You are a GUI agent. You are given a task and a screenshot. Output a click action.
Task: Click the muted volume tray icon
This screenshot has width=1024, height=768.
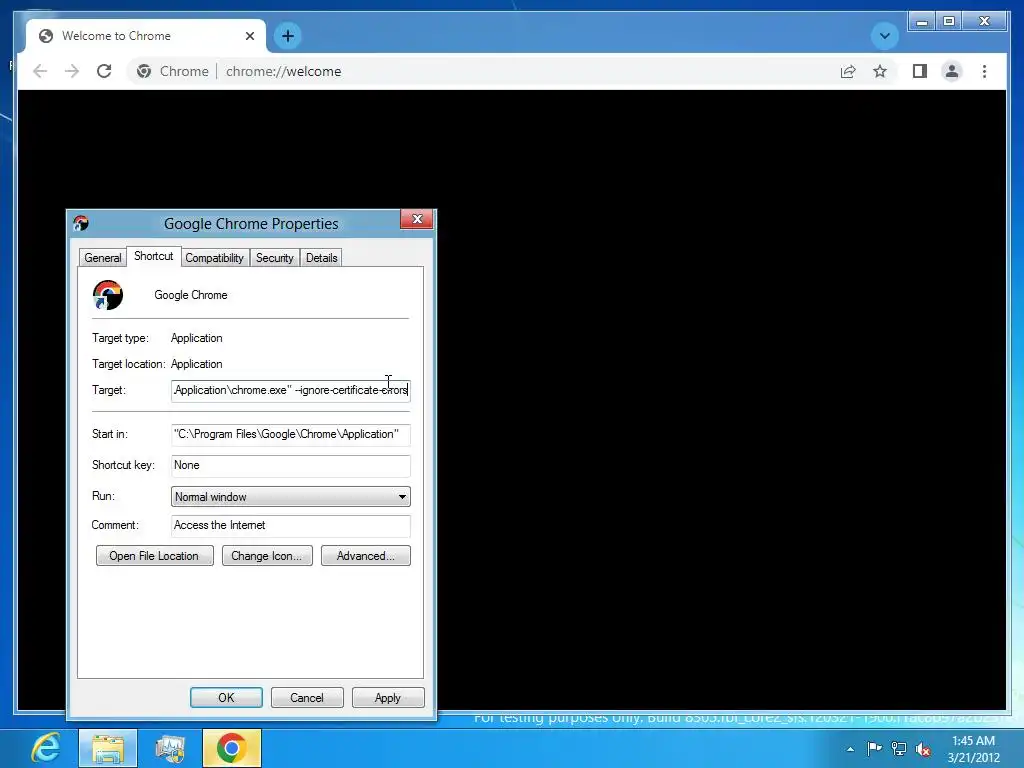point(923,749)
